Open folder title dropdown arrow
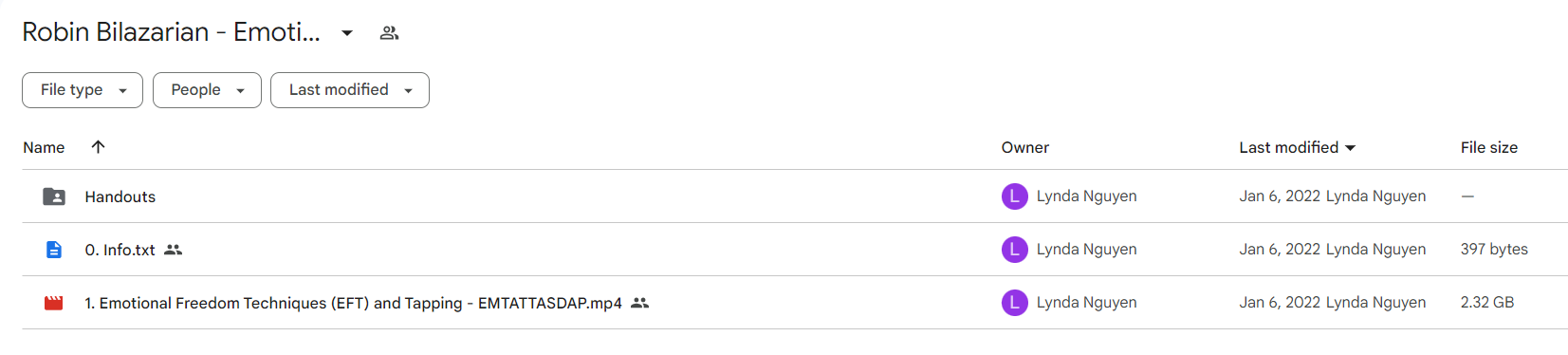Screen dimensions: 1568x355 [x=347, y=33]
